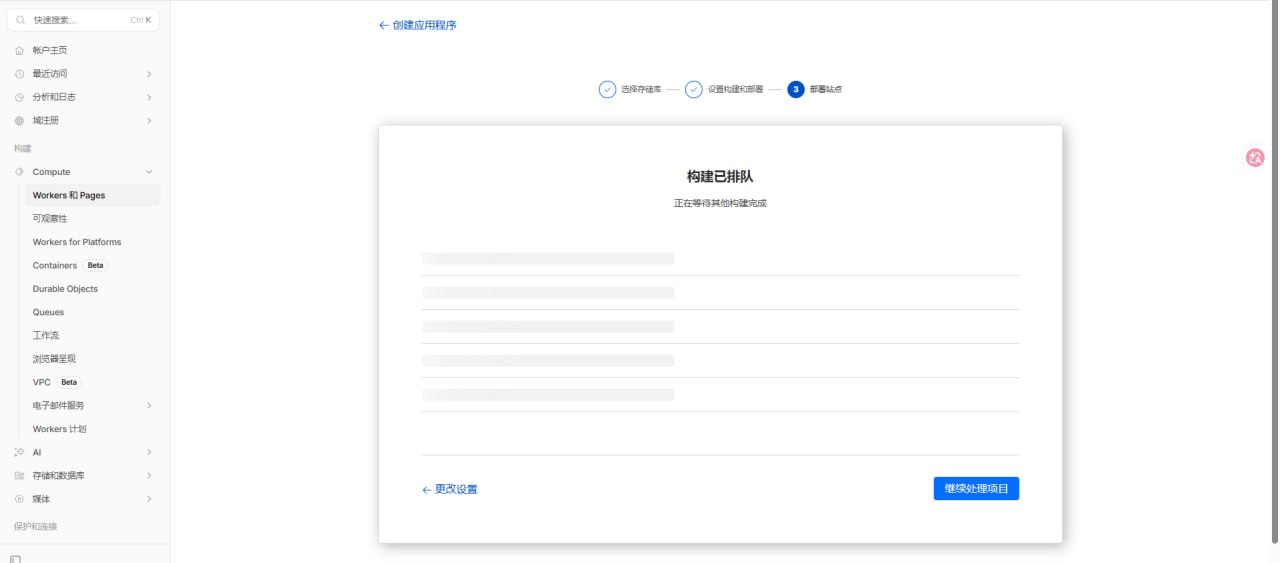Select Workers 和 Pages menu item
Screen dimensions: 1280x563
92,195
